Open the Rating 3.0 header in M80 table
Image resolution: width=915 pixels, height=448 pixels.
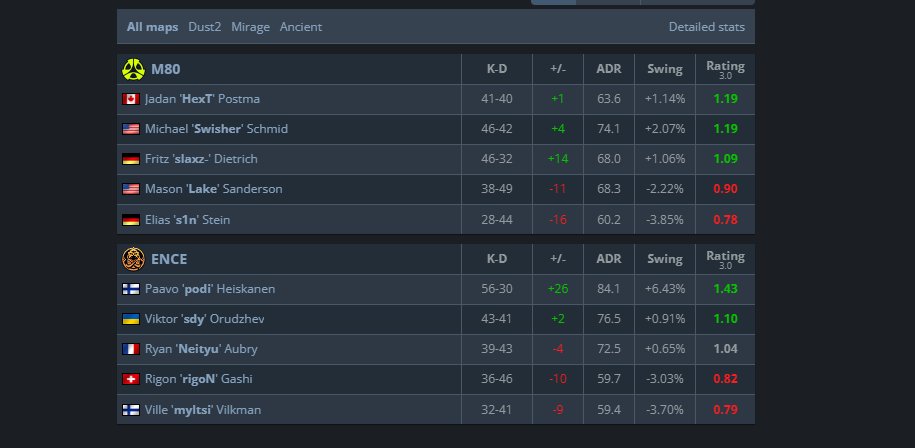(x=725, y=69)
